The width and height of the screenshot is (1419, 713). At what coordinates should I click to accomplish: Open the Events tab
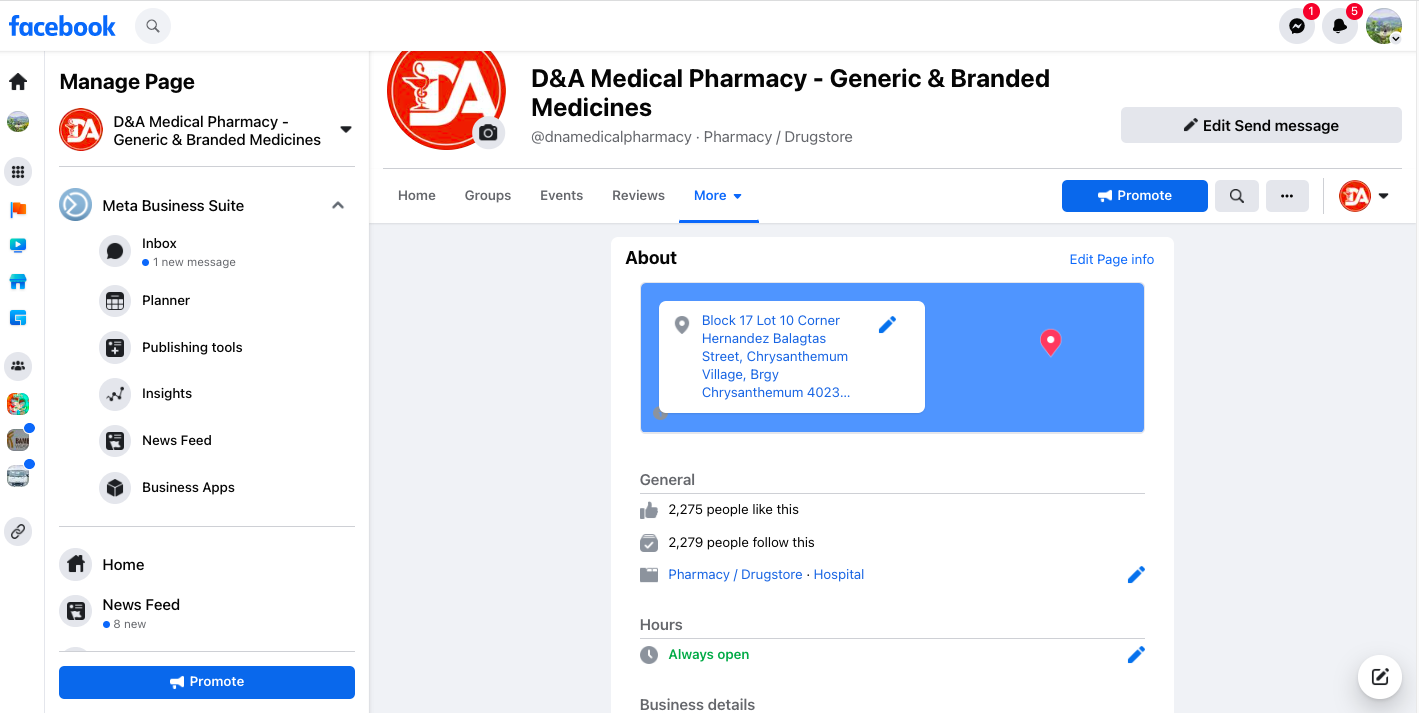[x=561, y=196]
